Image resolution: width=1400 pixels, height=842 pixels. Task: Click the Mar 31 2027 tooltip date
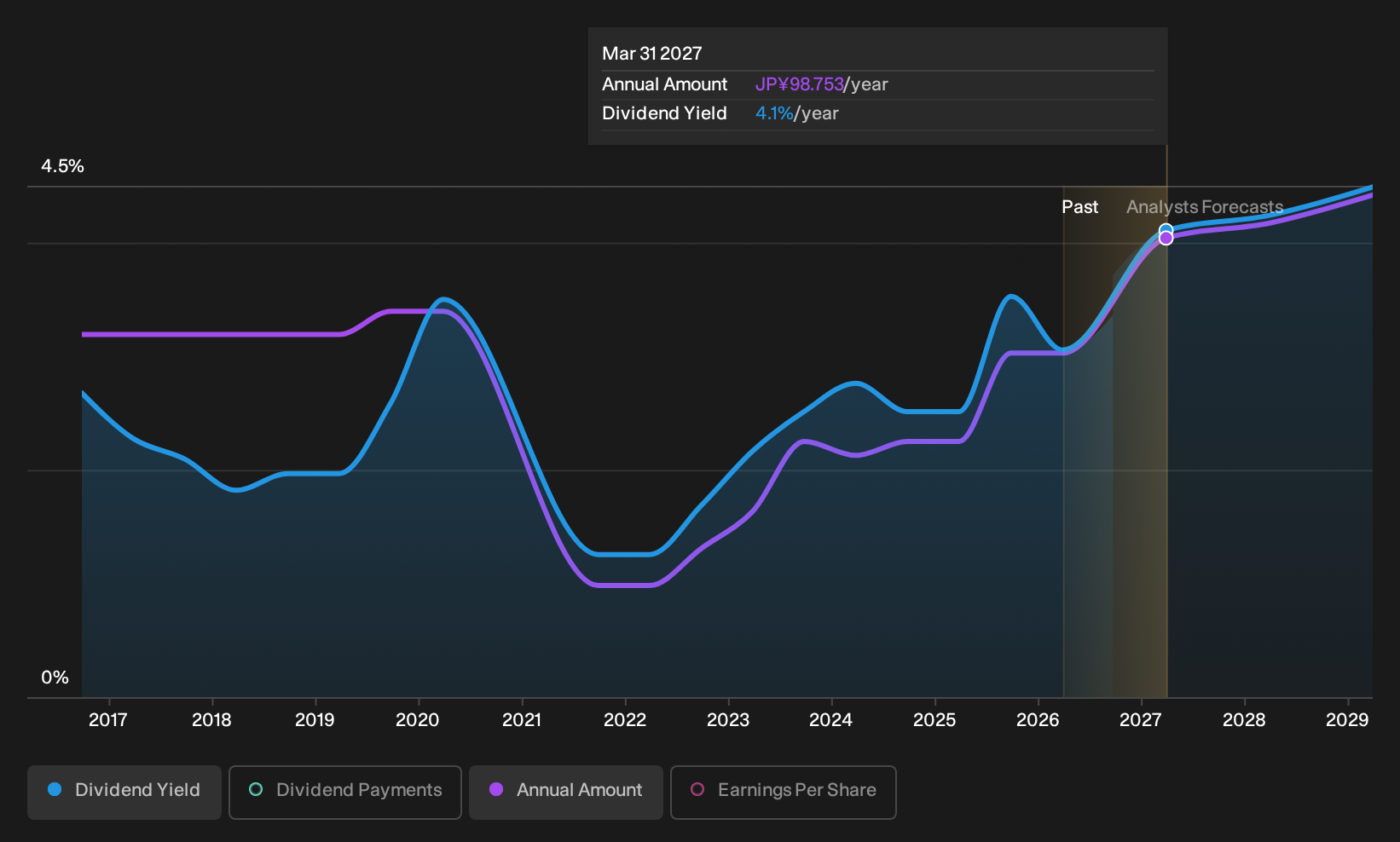[652, 54]
